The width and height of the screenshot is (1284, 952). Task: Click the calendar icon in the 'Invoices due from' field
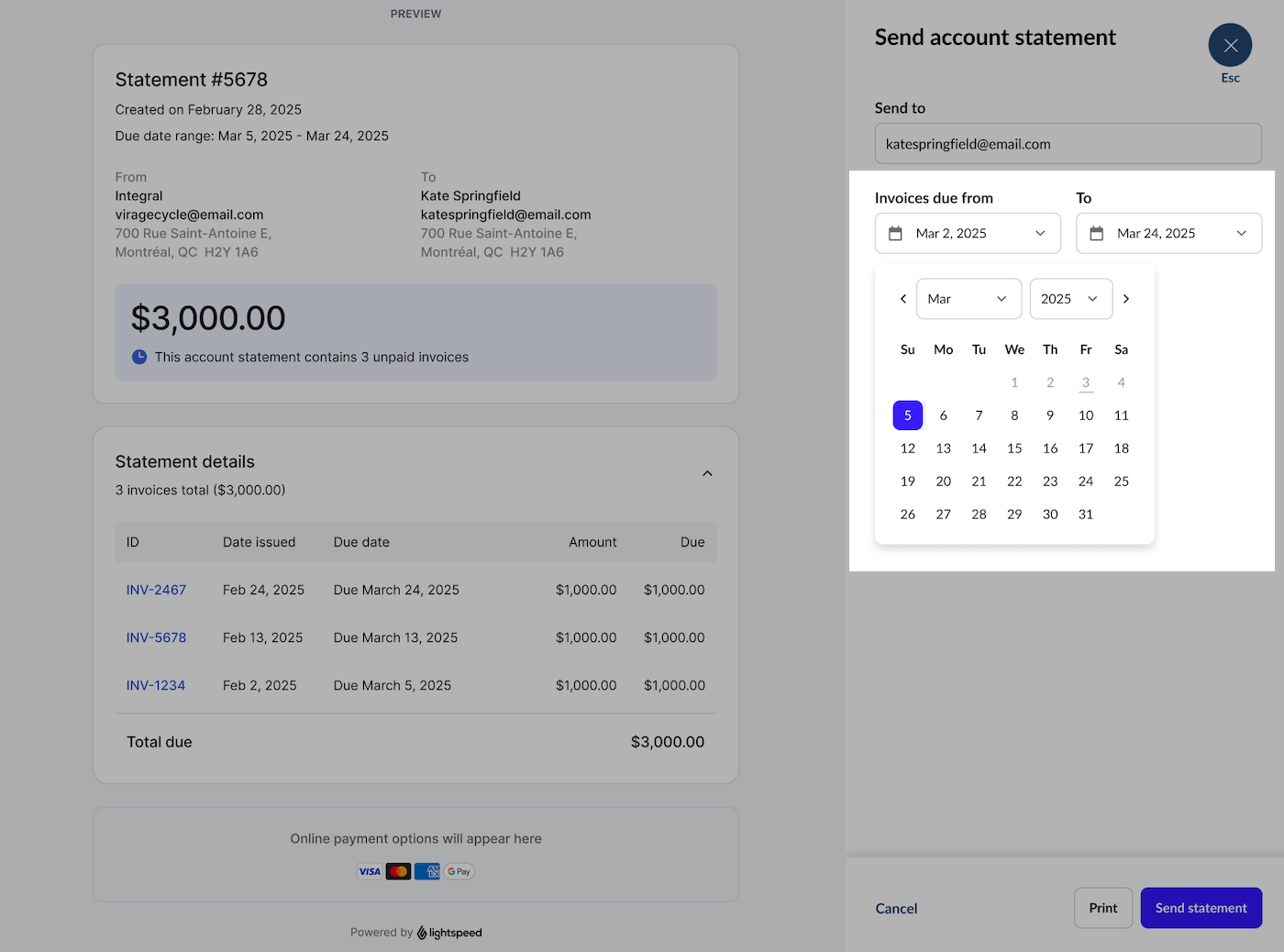click(895, 233)
